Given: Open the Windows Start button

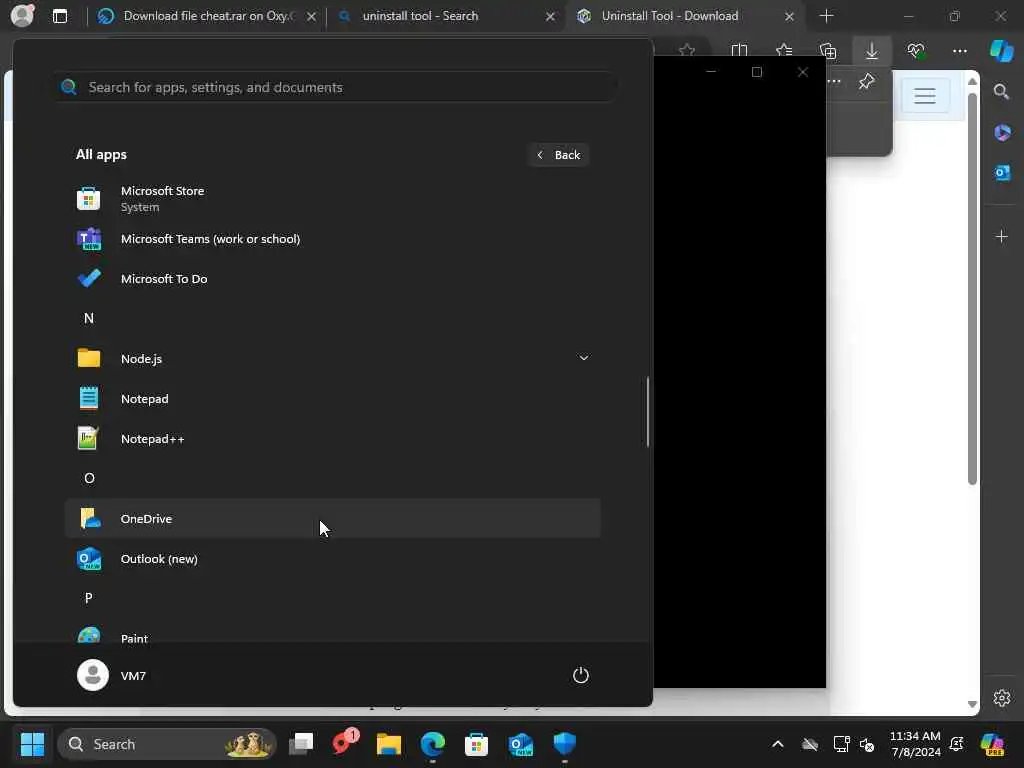Looking at the screenshot, I should pos(32,744).
